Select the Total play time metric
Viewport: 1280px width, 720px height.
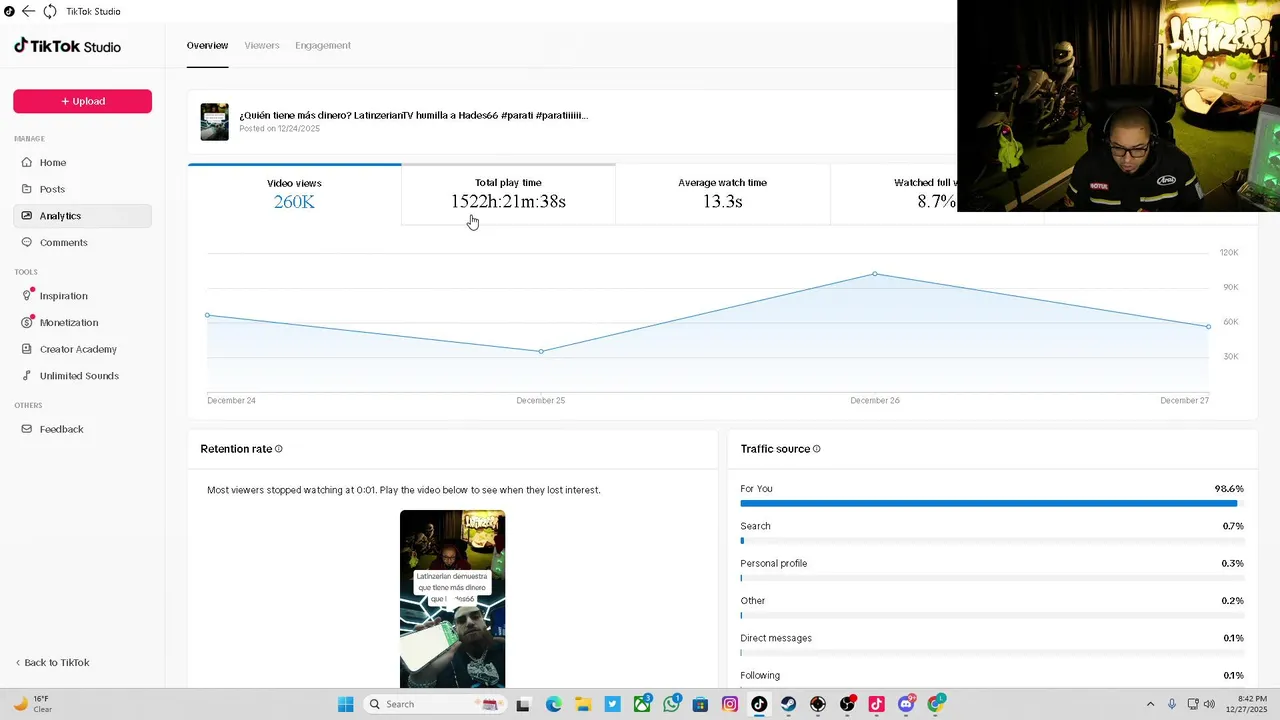508,194
